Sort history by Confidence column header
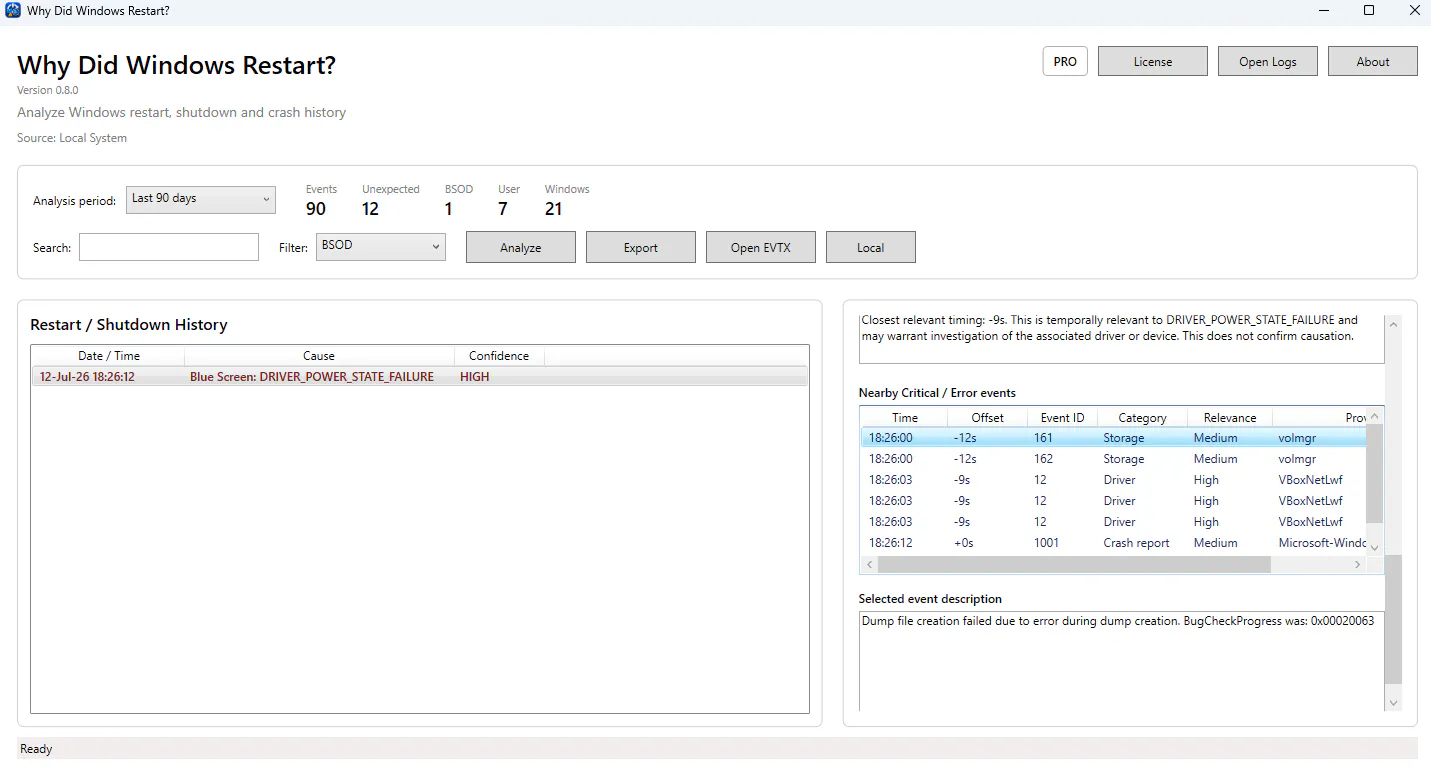The height and width of the screenshot is (775, 1431). coord(499,356)
